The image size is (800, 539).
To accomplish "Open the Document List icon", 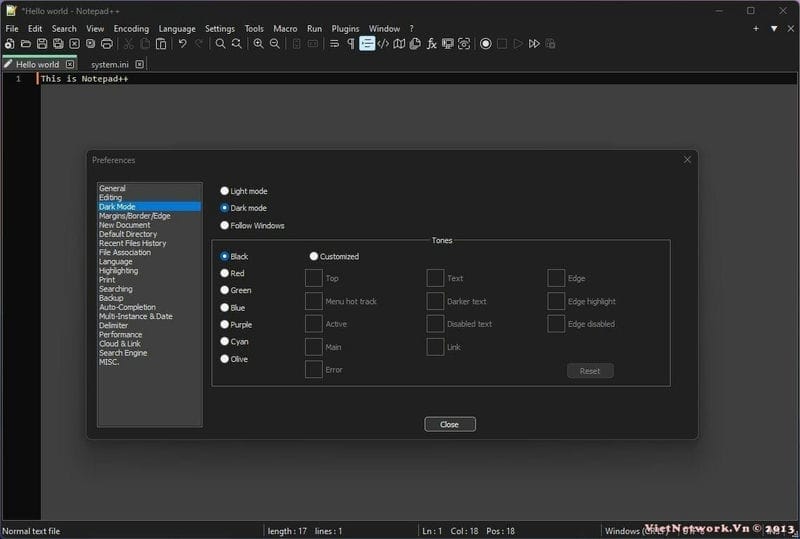I will [415, 44].
